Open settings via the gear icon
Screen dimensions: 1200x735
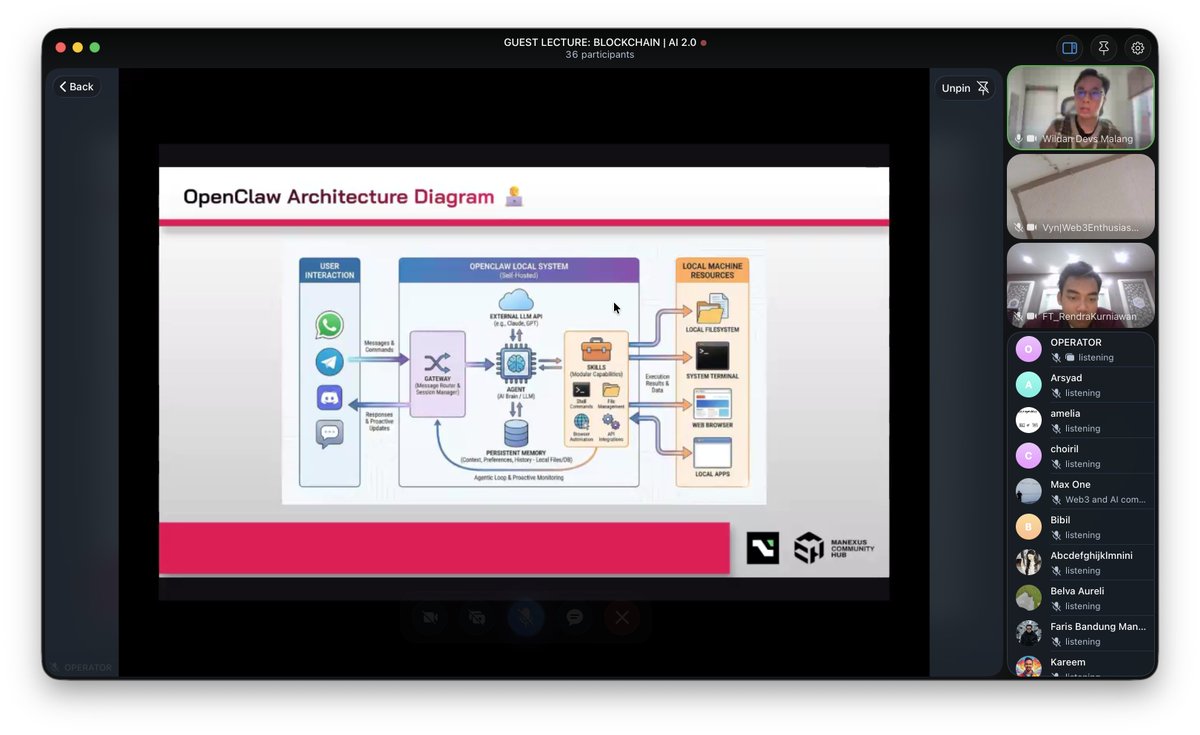[1137, 47]
